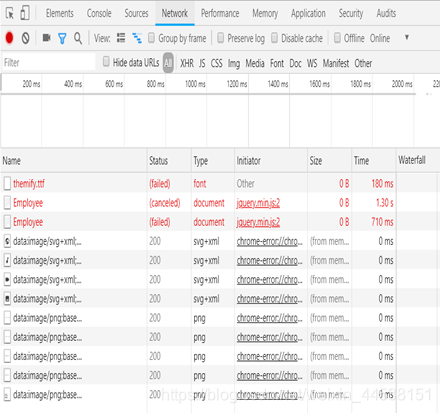
Task: Open jquery.min.js:2 link in canceled Employee row
Action: [x=258, y=203]
